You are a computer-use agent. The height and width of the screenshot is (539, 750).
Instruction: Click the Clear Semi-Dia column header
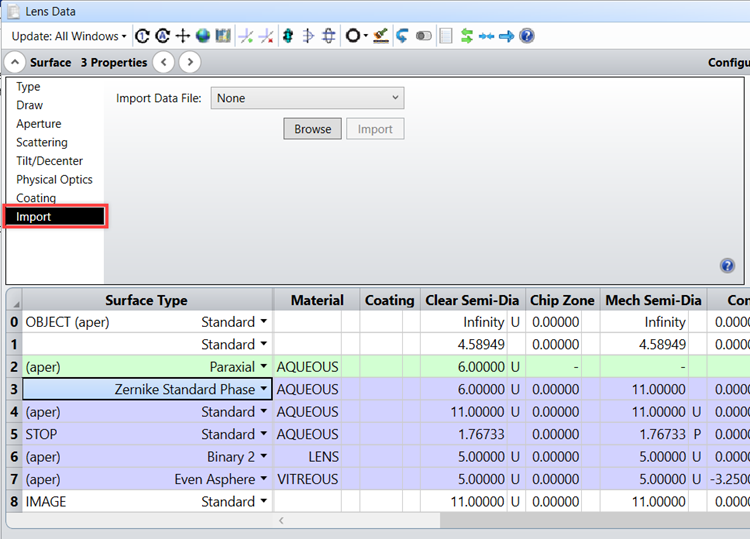[473, 300]
